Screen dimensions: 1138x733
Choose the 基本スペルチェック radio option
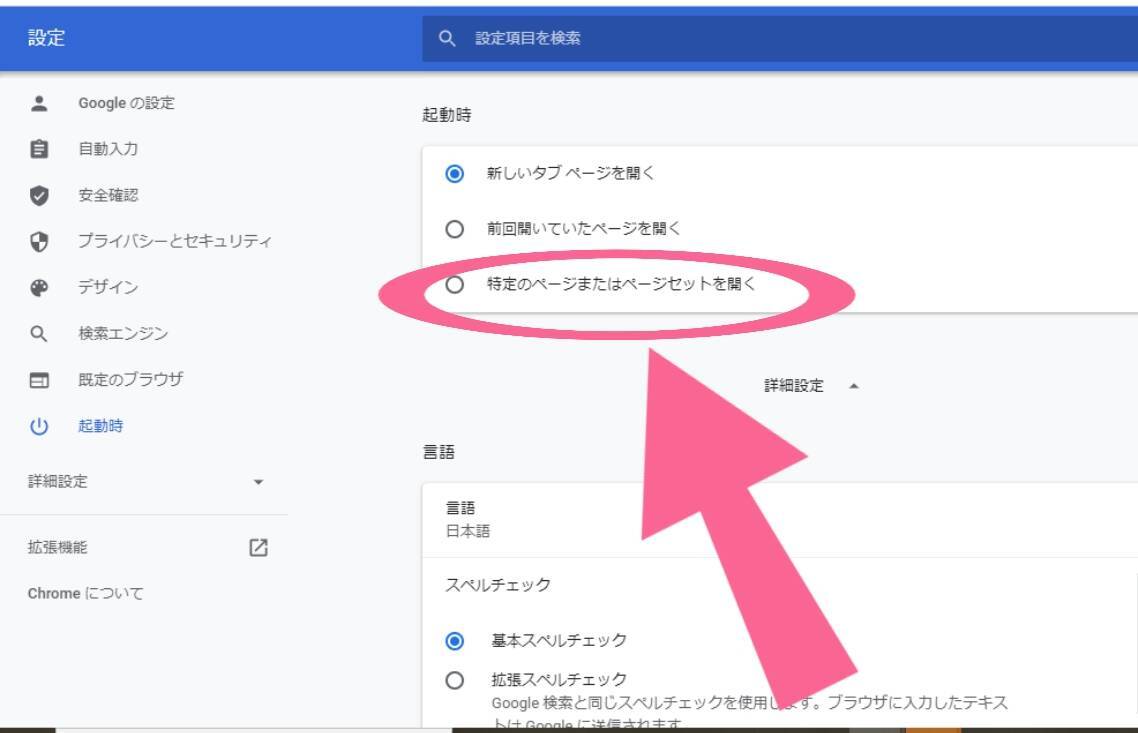pyautogui.click(x=455, y=640)
